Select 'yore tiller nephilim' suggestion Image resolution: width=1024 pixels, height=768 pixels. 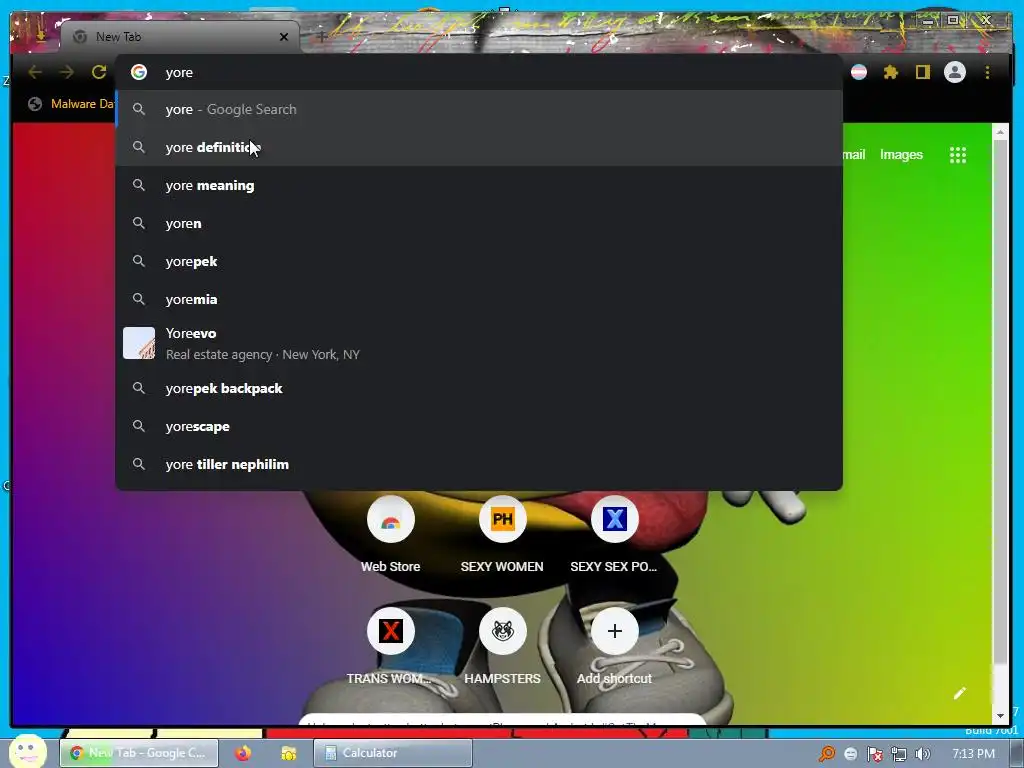click(479, 464)
